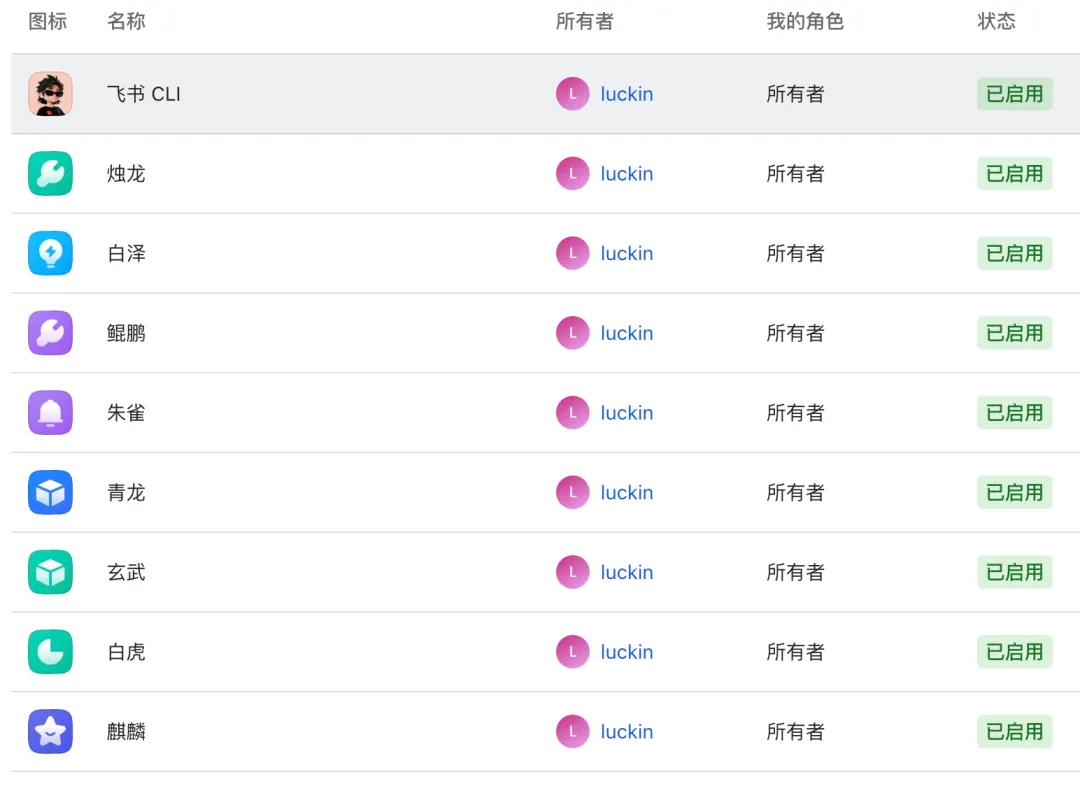The width and height of the screenshot is (1080, 793).
Task: Click the green pie icon for 白虎
Action: 50,652
